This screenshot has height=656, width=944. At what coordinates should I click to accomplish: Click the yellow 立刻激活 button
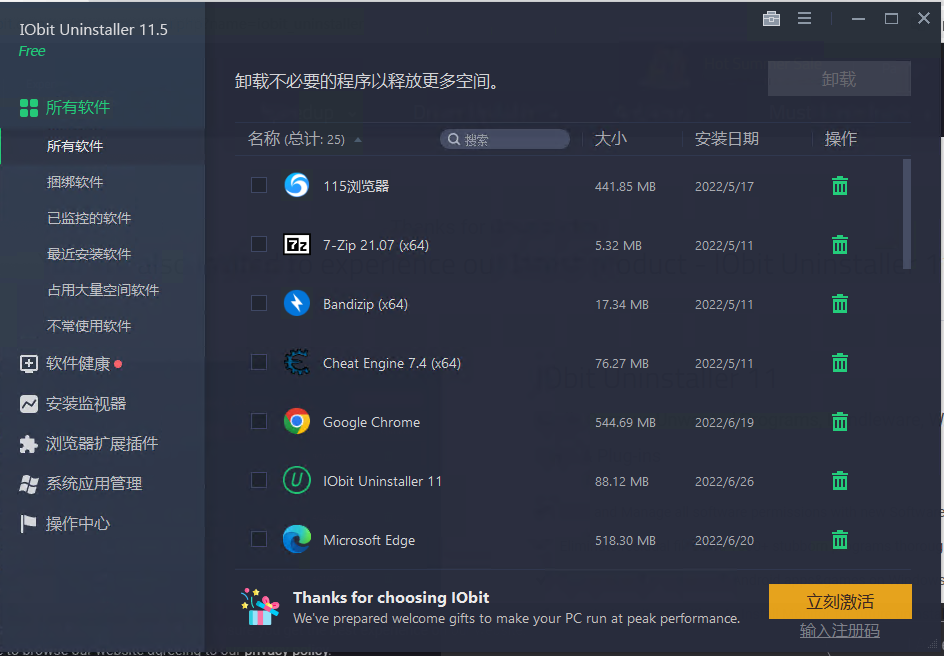click(840, 601)
